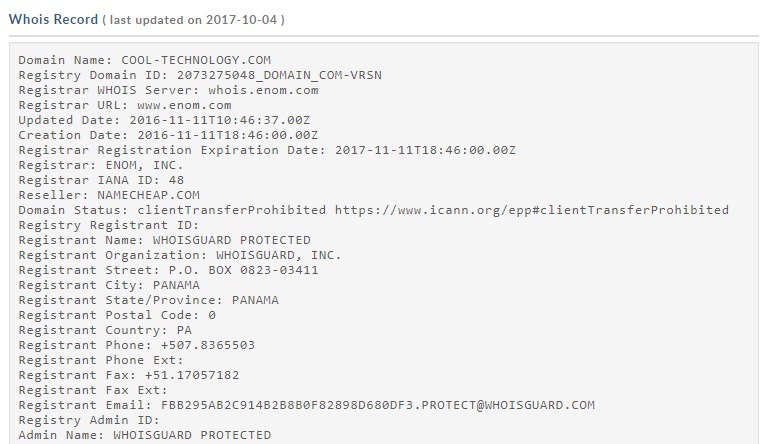
Task: Click the Creation Date value
Action: click(227, 135)
